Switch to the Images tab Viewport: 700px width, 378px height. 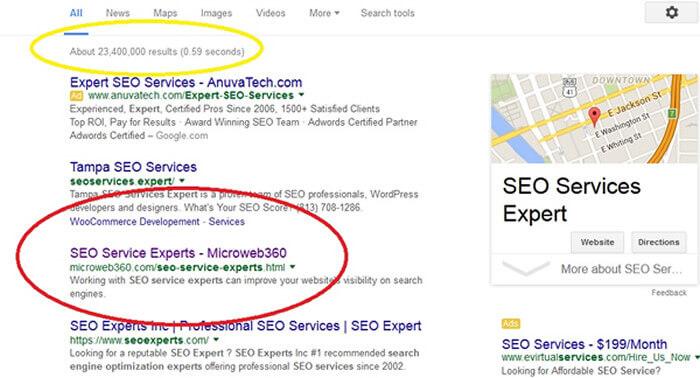(x=216, y=13)
